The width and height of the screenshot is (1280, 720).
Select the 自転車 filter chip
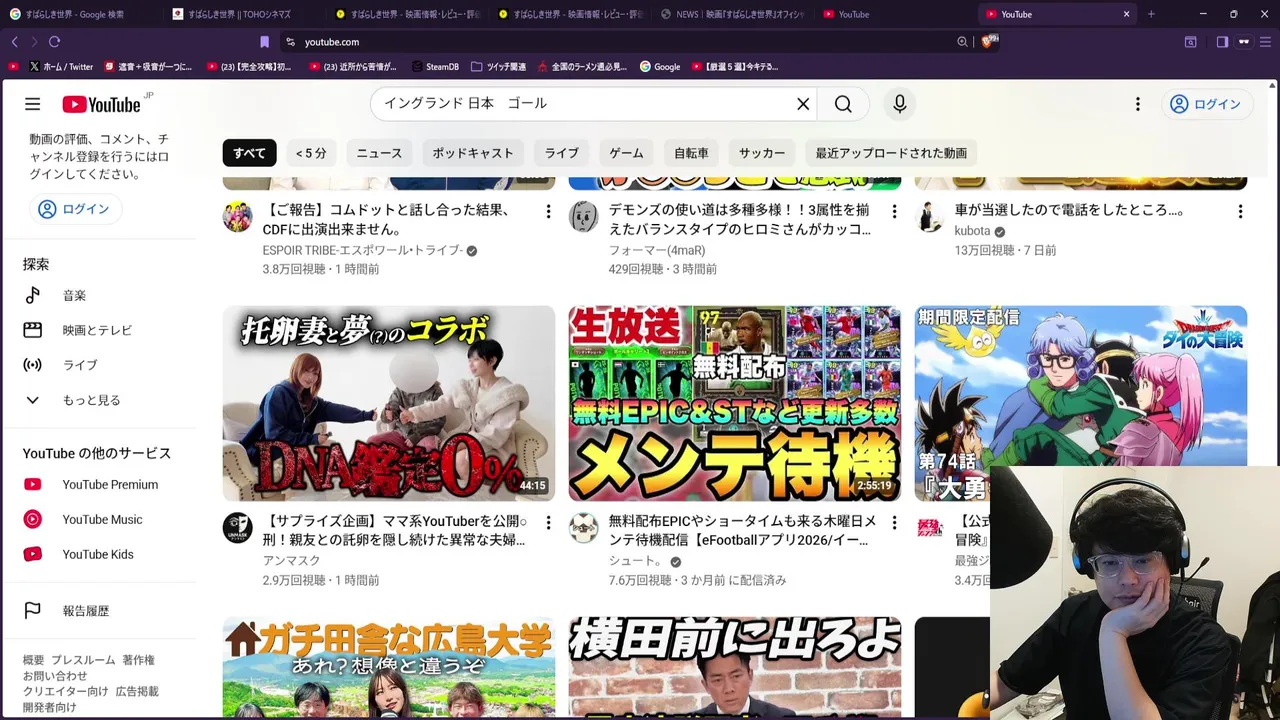tap(691, 153)
